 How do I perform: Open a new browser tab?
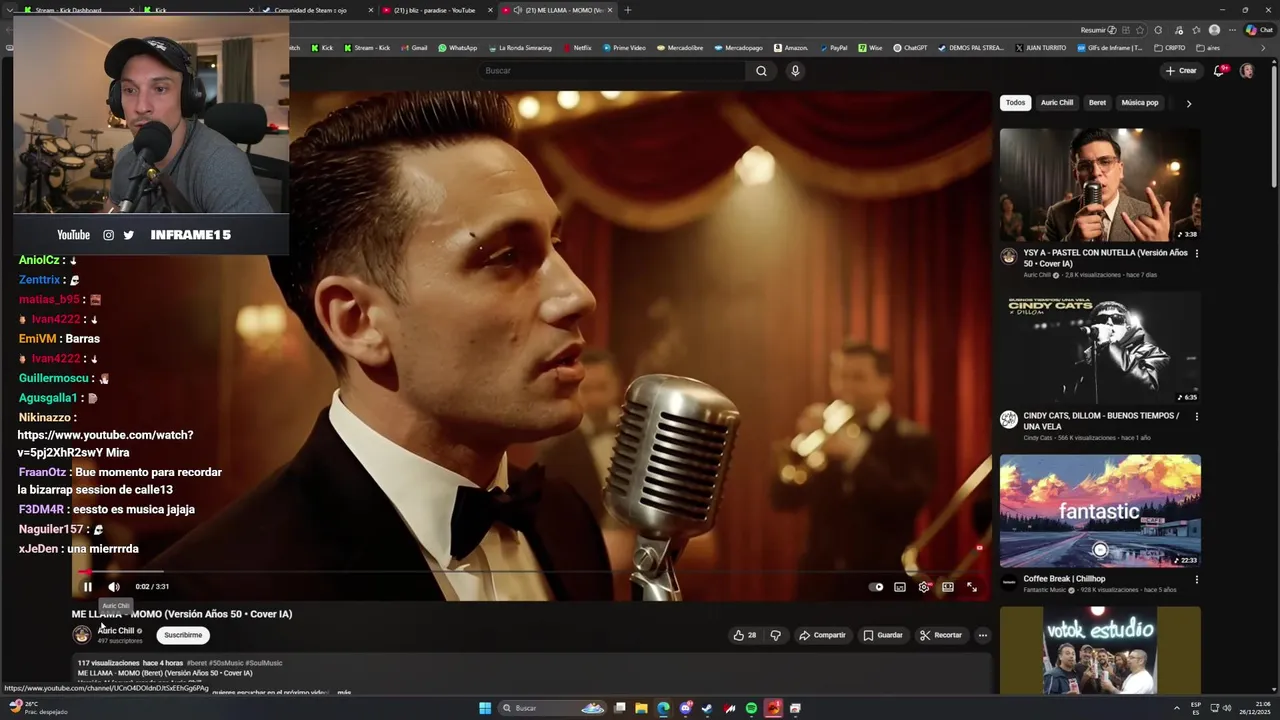[x=627, y=10]
